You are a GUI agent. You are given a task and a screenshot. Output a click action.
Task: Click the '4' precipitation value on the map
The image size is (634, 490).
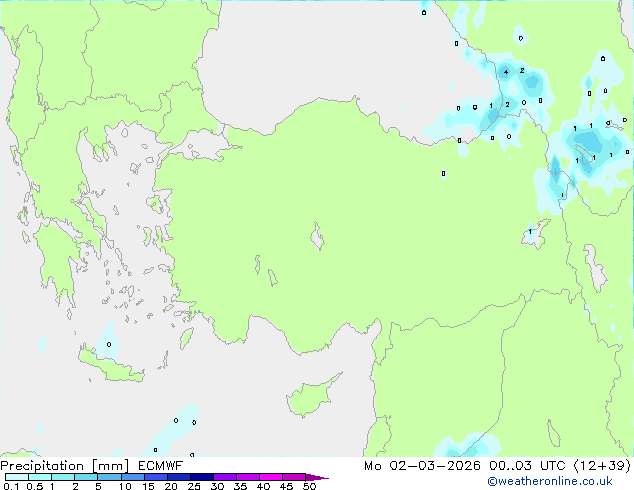pos(506,72)
